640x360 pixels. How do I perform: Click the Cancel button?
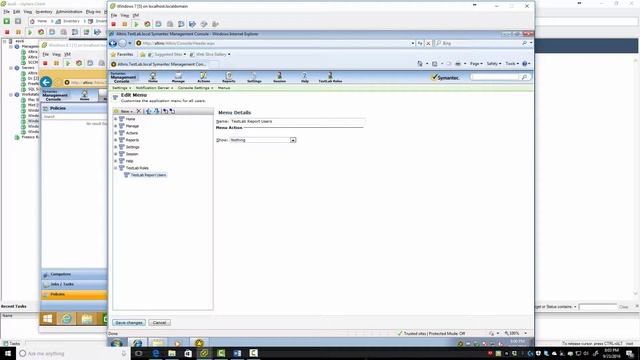tap(159, 323)
